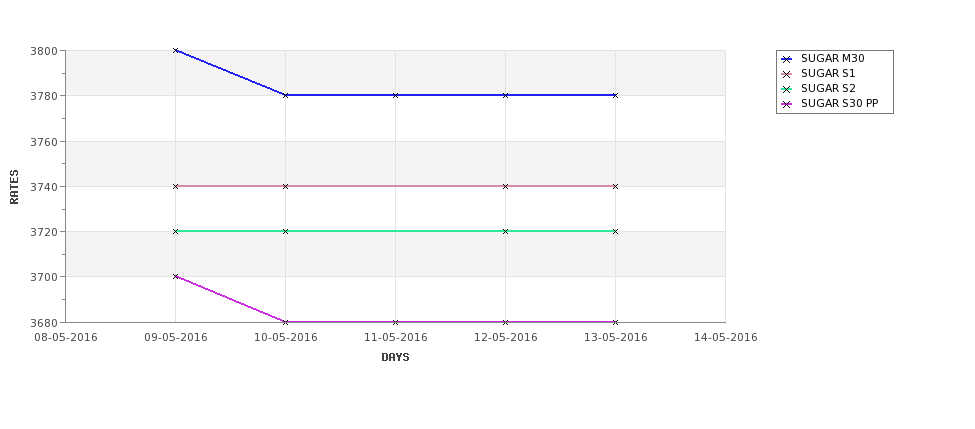Click the SUGAR M30 point at 09-05-2016

175,50
